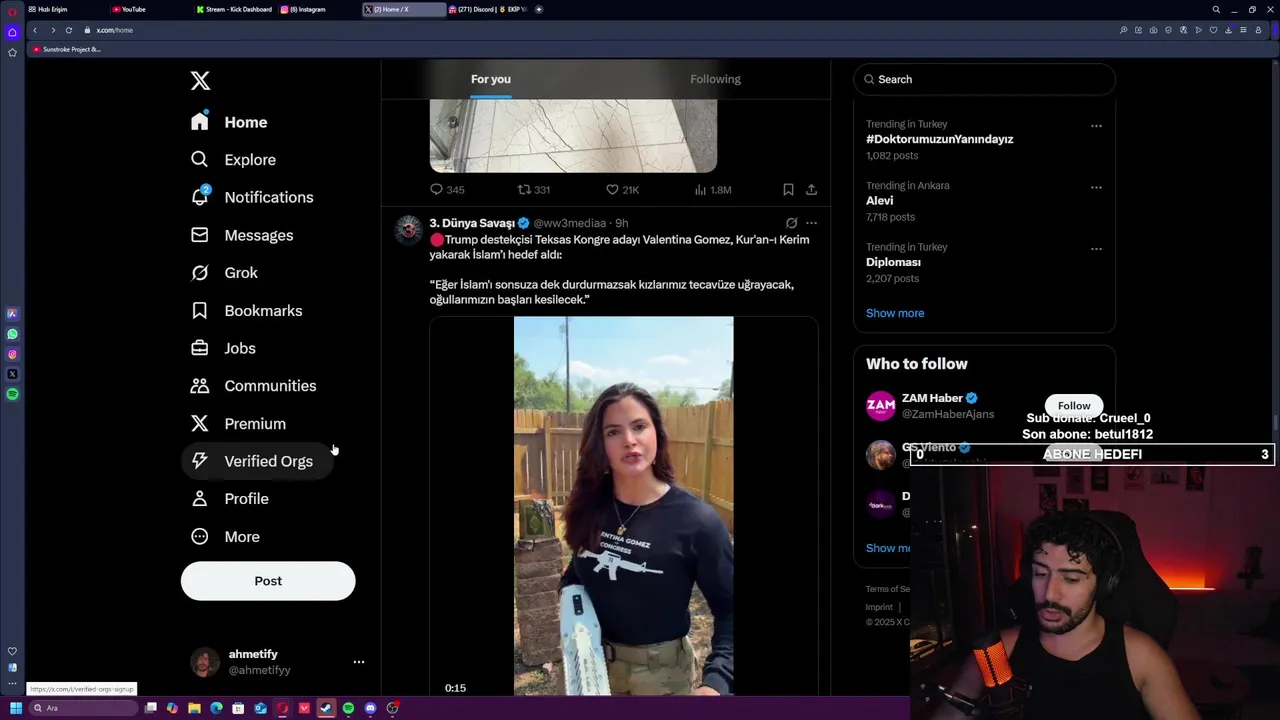Open Messages section
This screenshot has width=1280, height=720.
(243, 235)
